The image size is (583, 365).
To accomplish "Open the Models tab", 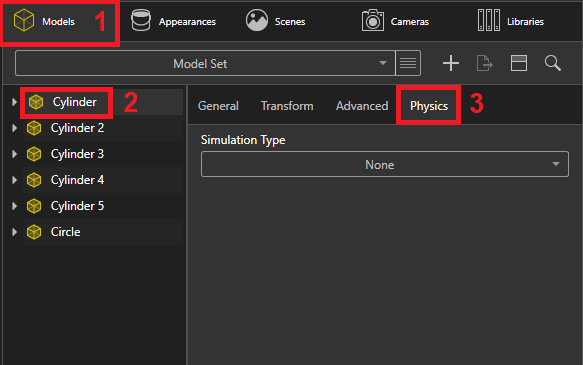I will click(x=59, y=22).
